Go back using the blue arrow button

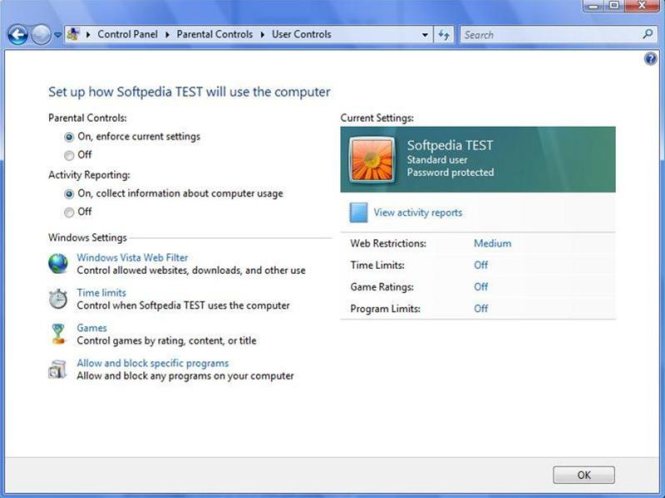[x=18, y=35]
